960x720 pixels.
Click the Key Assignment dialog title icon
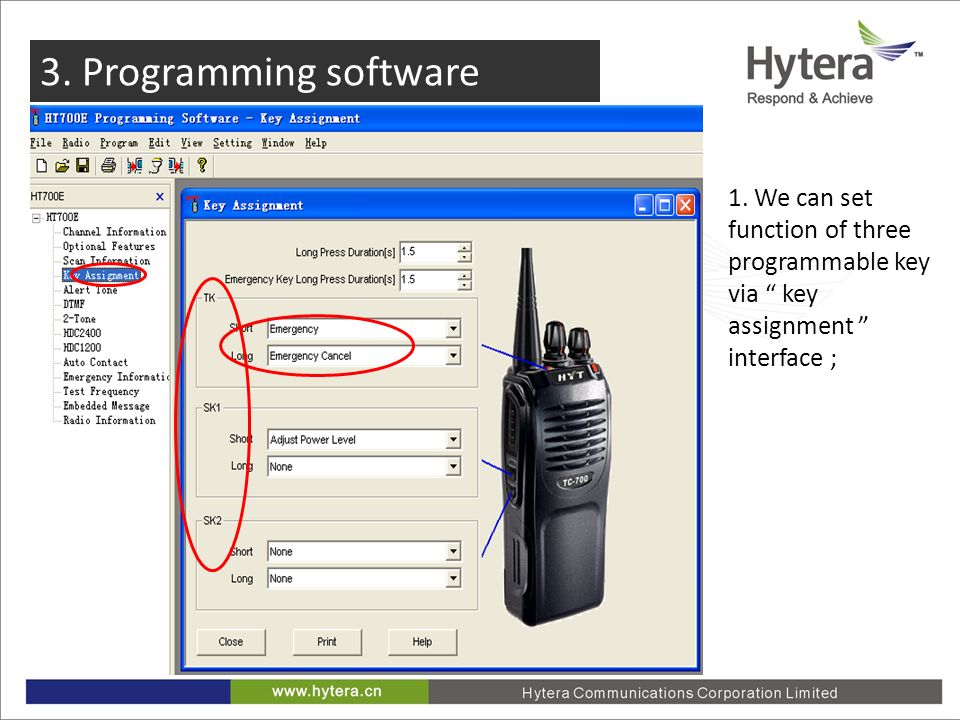point(194,204)
